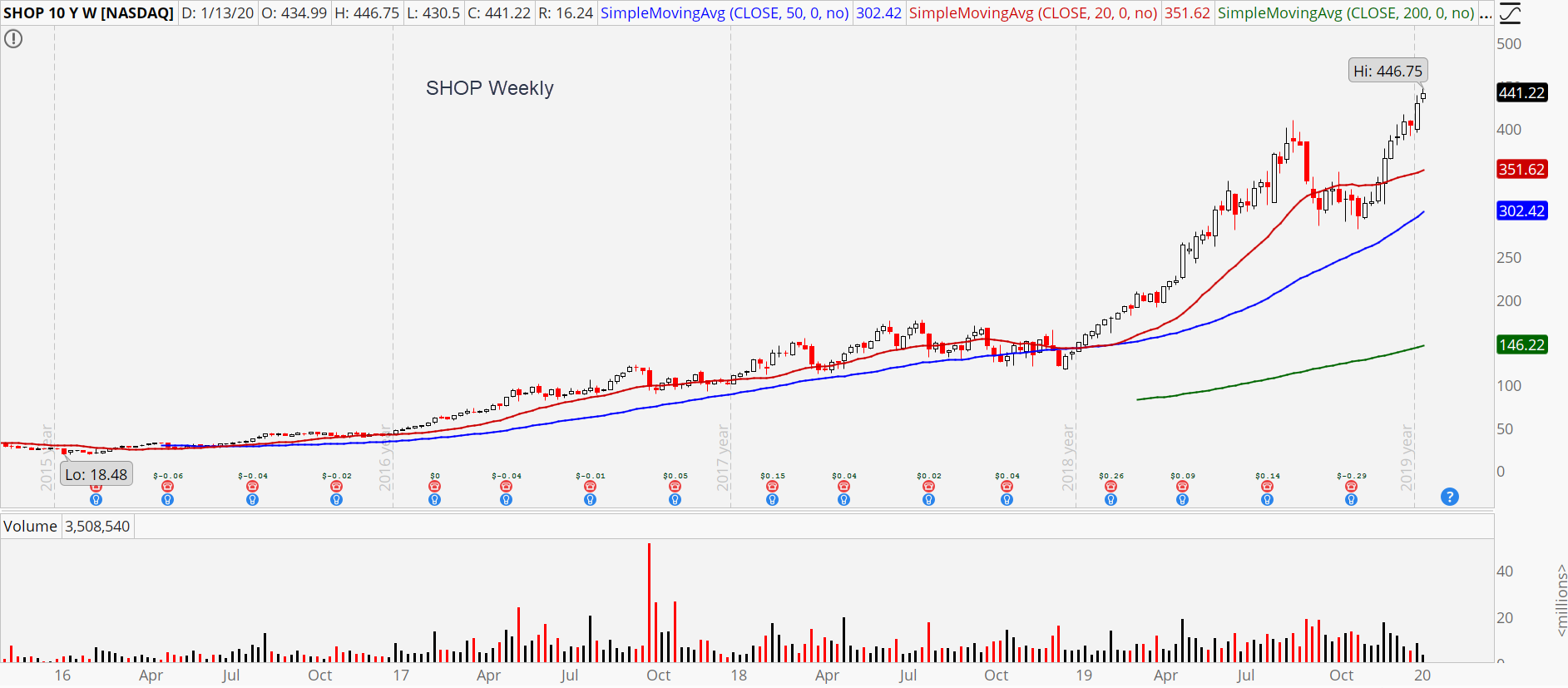The height and width of the screenshot is (688, 1568).
Task: Click the Lo: 18.48 price bubble
Action: (96, 474)
